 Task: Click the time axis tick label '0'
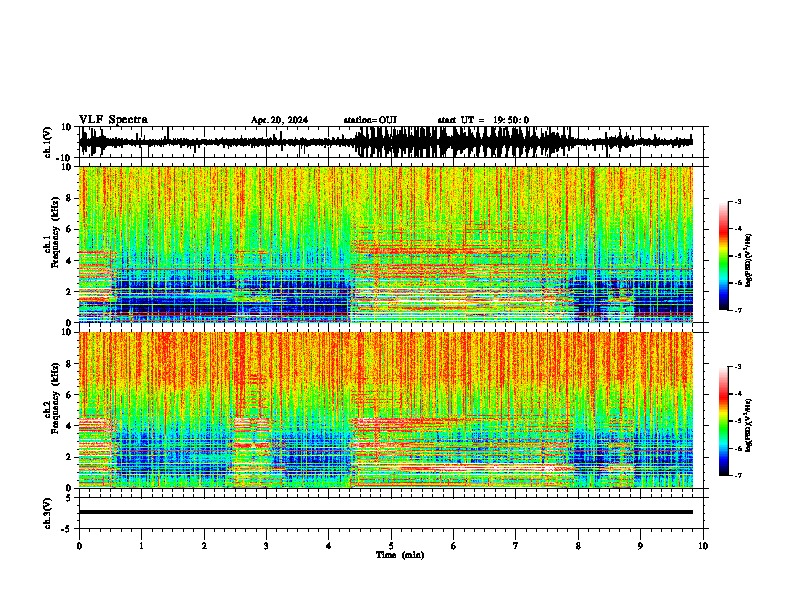(79, 546)
